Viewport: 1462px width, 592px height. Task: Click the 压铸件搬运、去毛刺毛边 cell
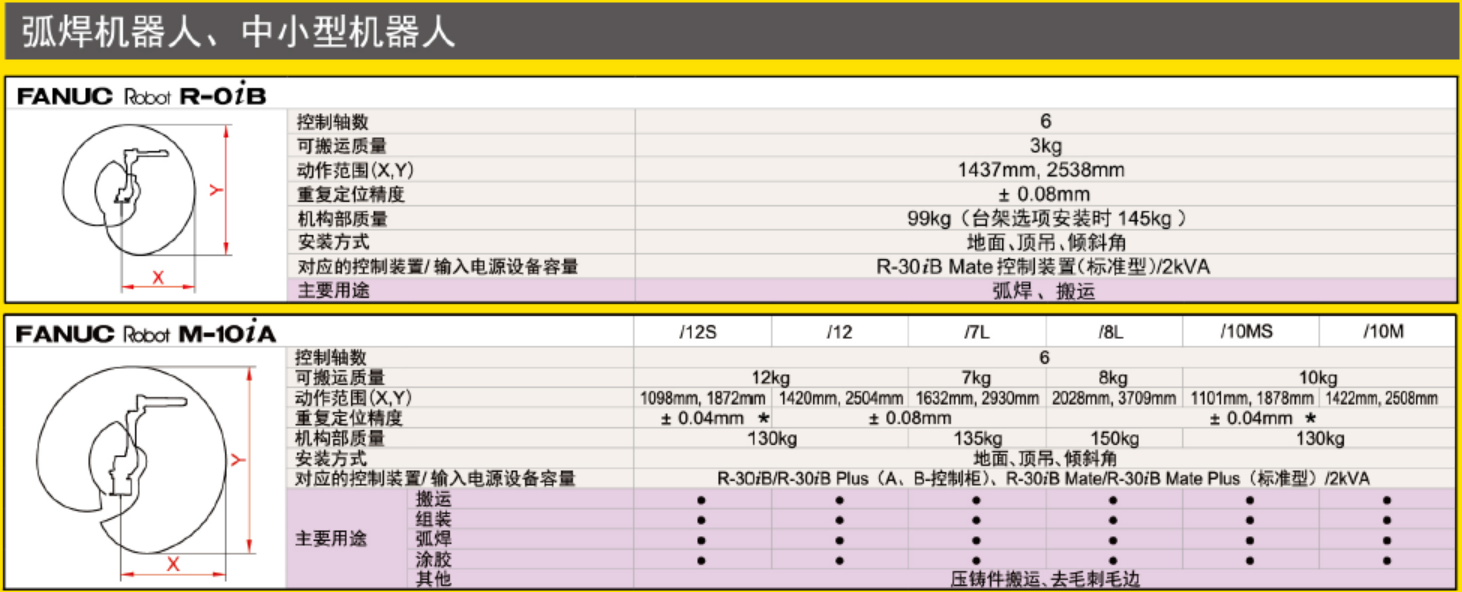(1044, 579)
